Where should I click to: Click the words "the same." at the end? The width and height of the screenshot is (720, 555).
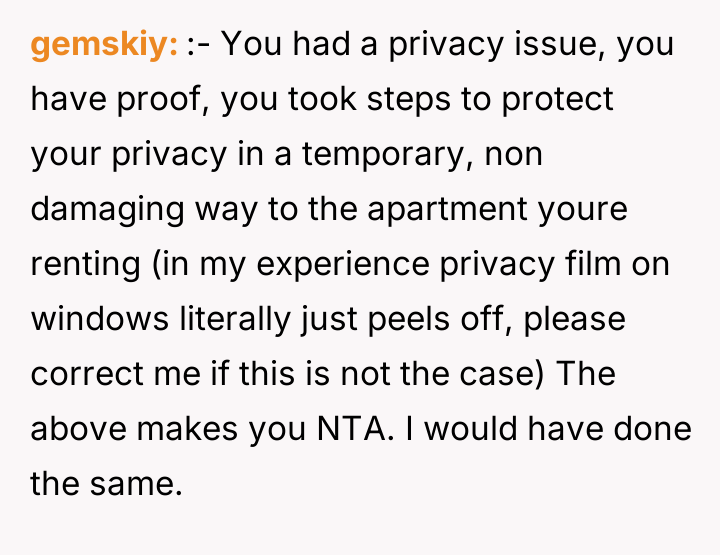tap(107, 483)
